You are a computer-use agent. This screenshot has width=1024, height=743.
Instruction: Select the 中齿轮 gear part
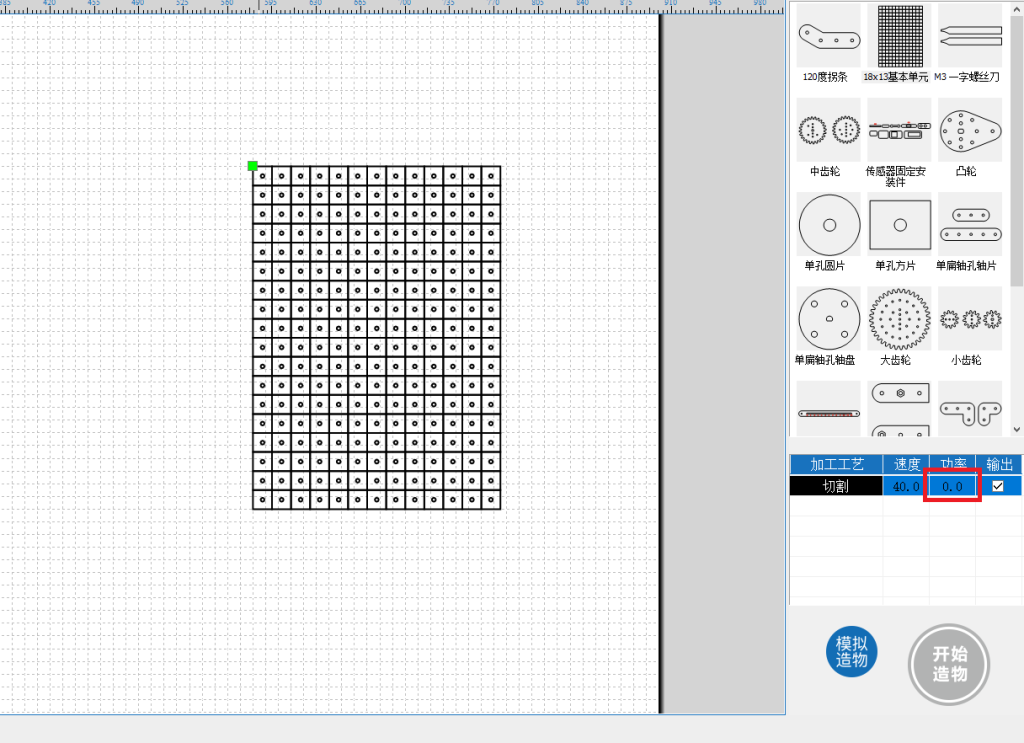828,130
